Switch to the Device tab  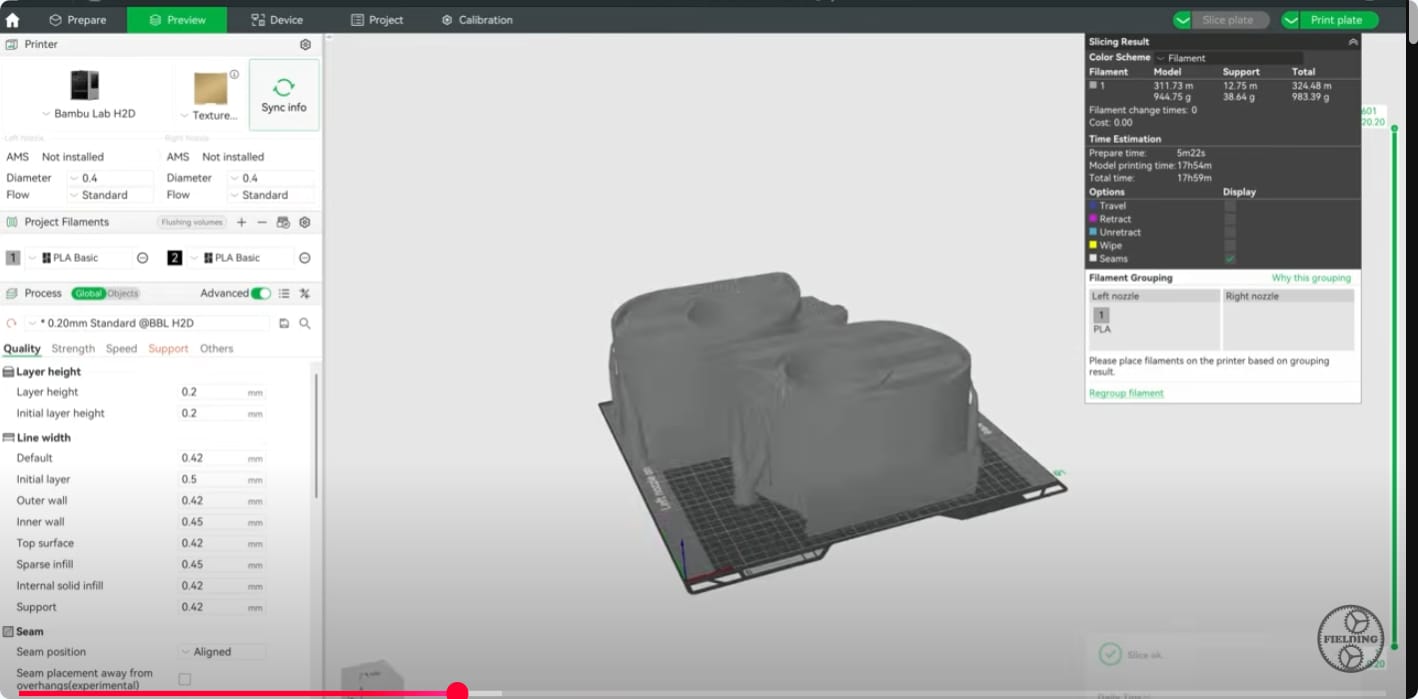tap(278, 19)
